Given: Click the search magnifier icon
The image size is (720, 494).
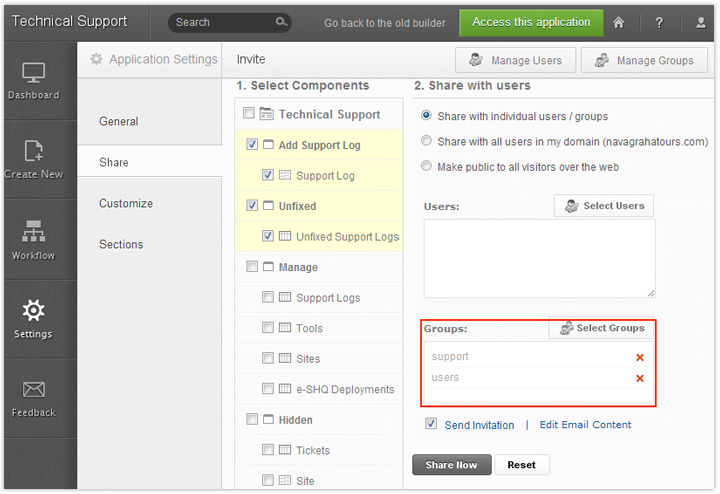Looking at the screenshot, I should [281, 22].
